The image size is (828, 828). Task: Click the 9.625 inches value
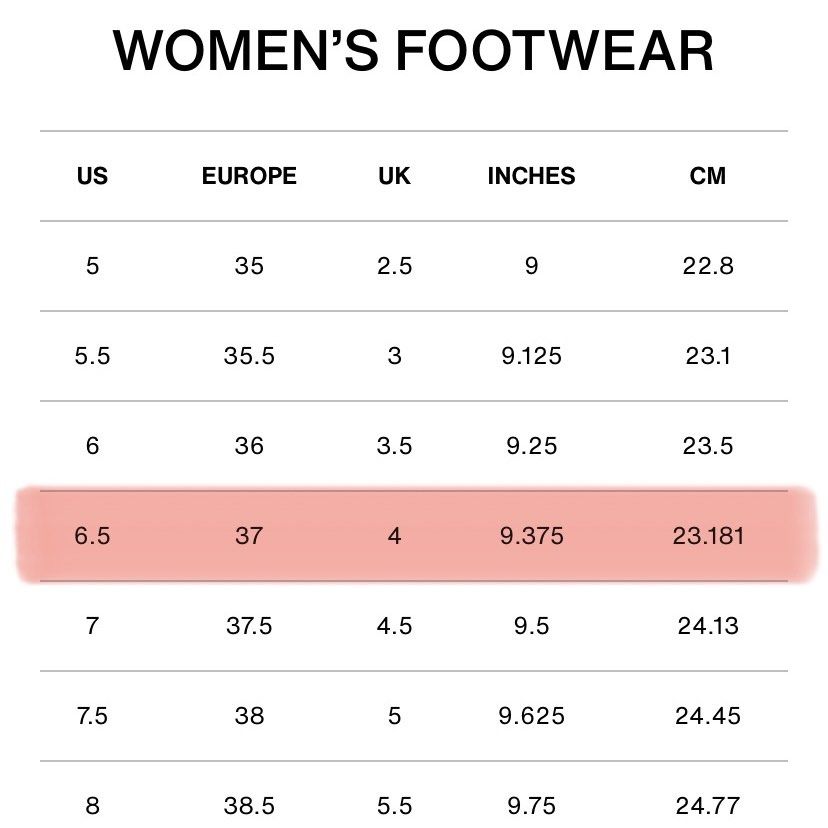click(531, 716)
